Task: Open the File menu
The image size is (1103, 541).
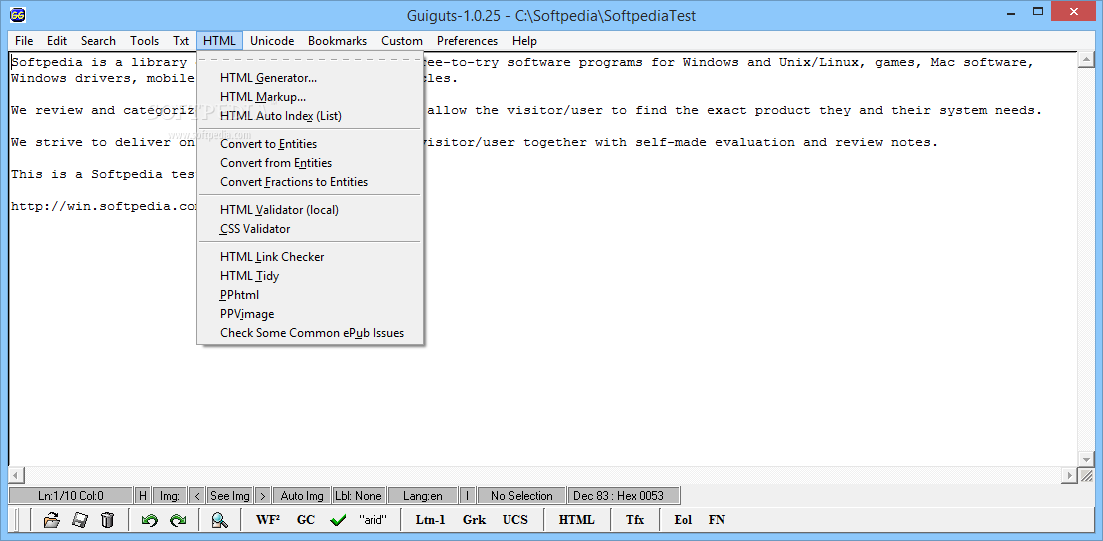Action: (24, 41)
